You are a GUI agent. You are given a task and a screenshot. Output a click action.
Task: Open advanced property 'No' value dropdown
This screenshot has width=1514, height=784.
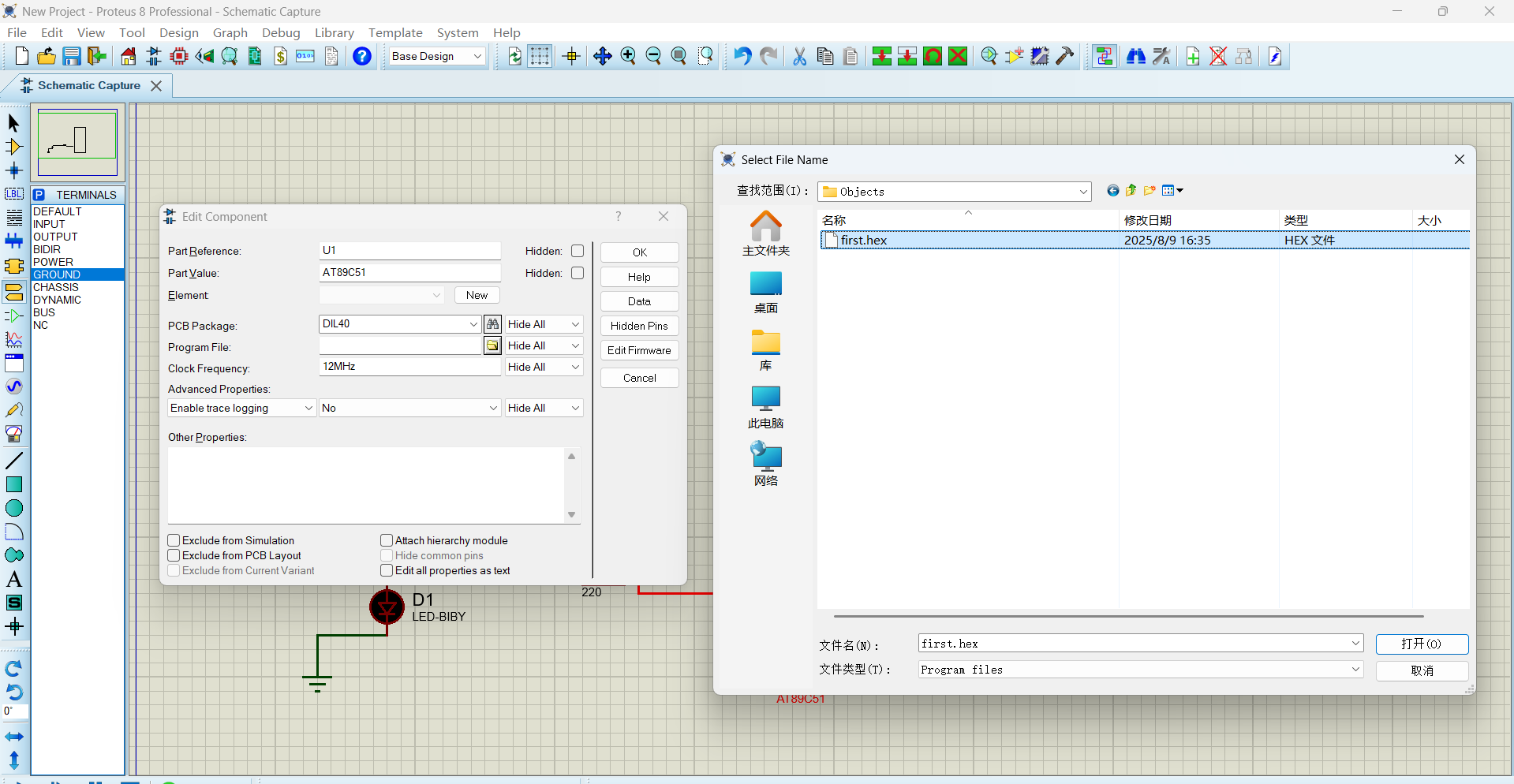point(410,408)
